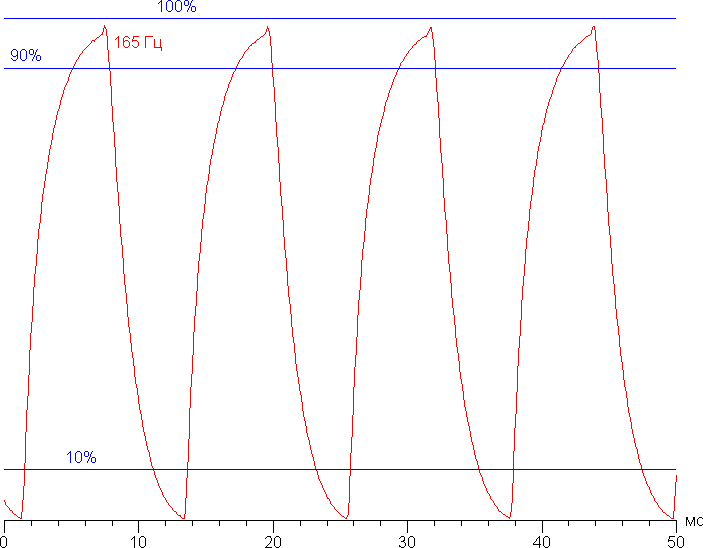Click the 40 axis tick label

(542, 542)
